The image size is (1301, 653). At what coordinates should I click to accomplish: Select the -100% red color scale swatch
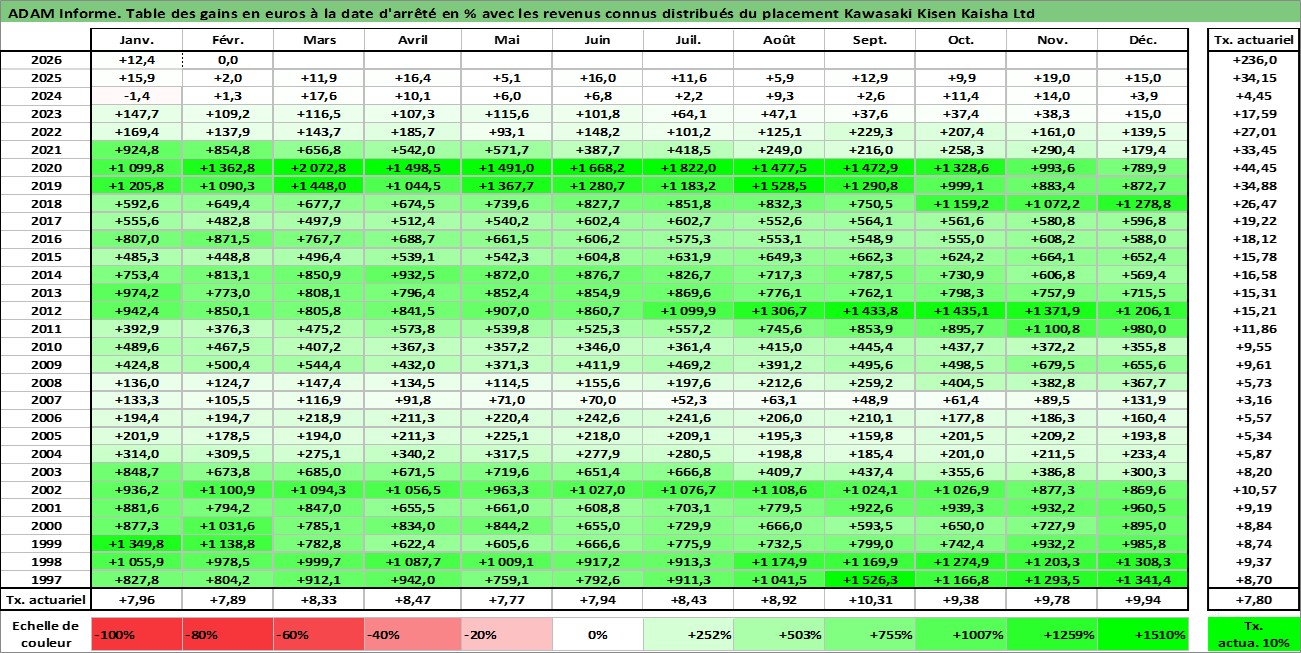pos(136,634)
